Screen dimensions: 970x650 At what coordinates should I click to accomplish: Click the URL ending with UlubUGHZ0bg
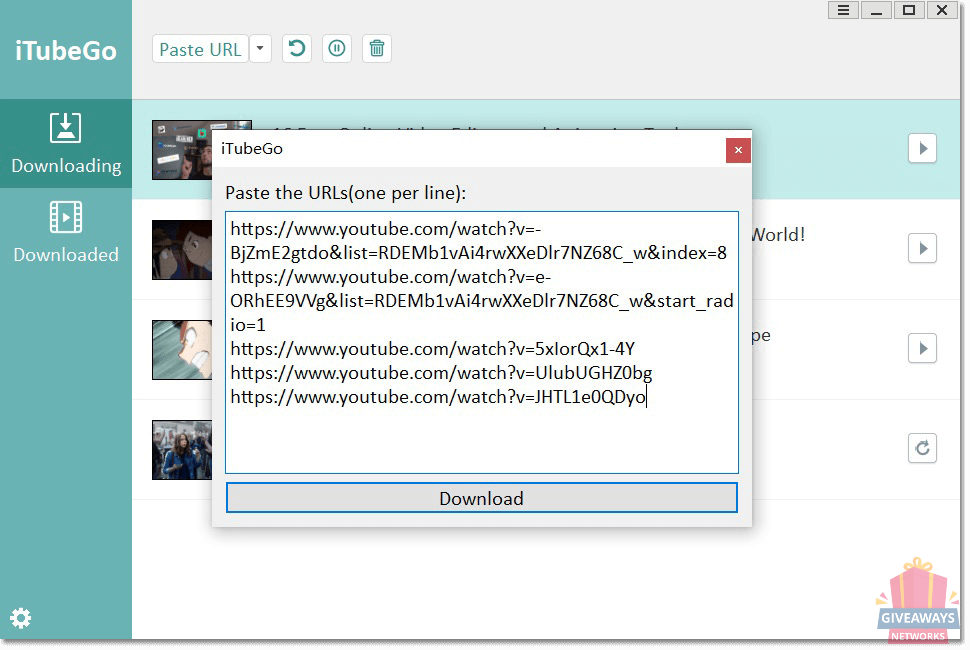pos(441,374)
